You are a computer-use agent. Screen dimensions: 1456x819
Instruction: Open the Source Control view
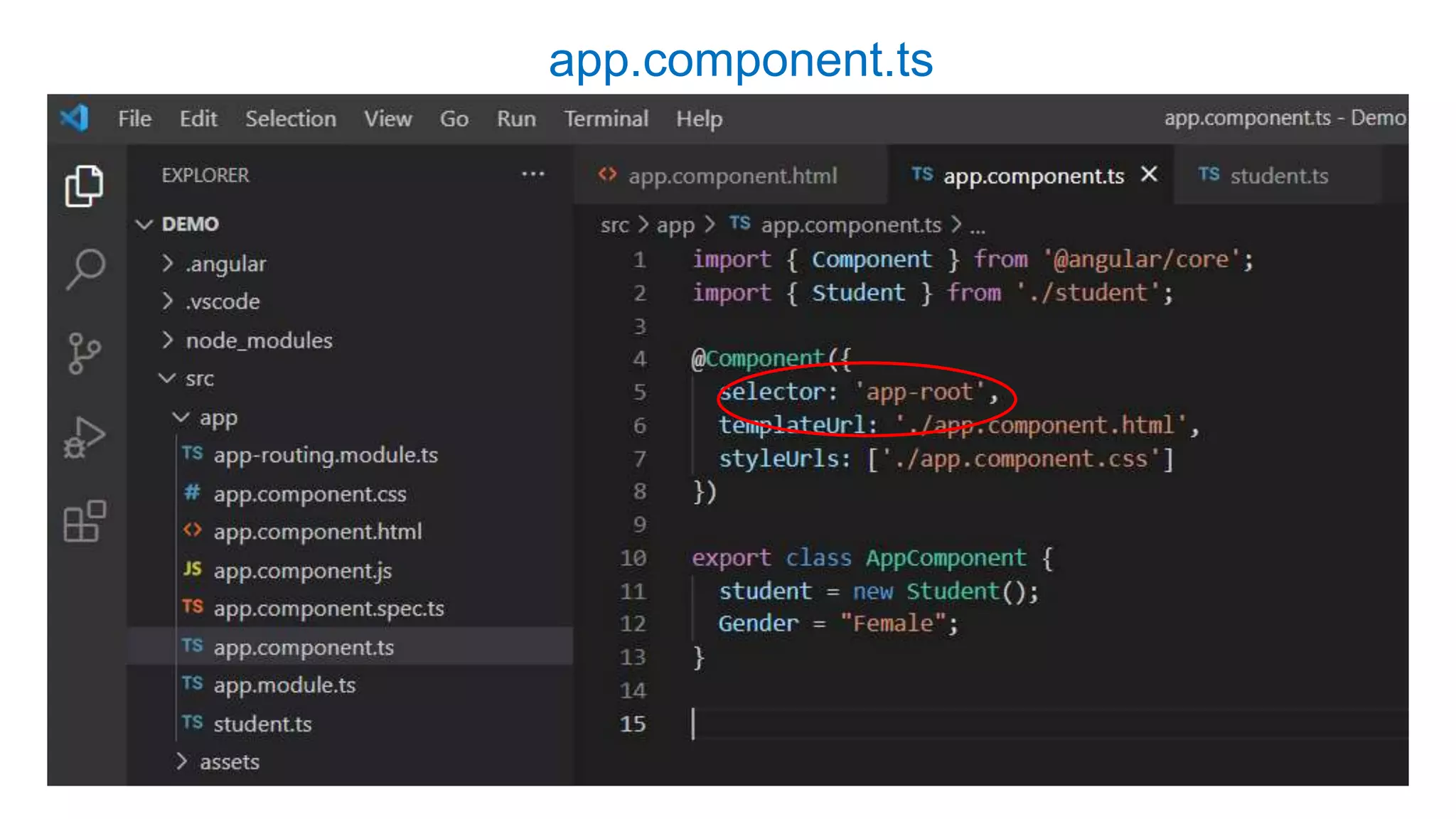84,353
